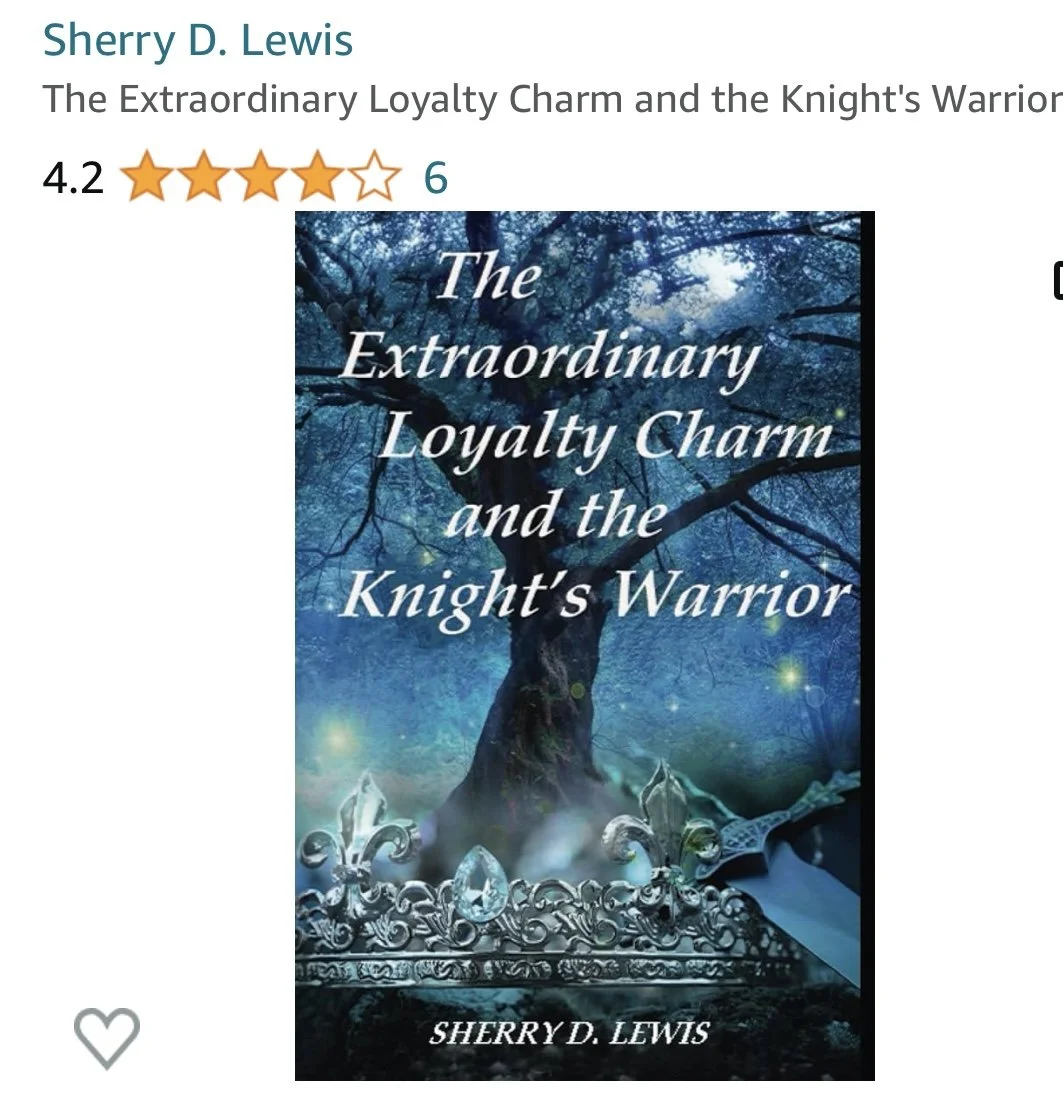Viewport: 1063px width, 1103px height.
Task: Tap the partially visible share icon at right edge
Action: 1057,281
